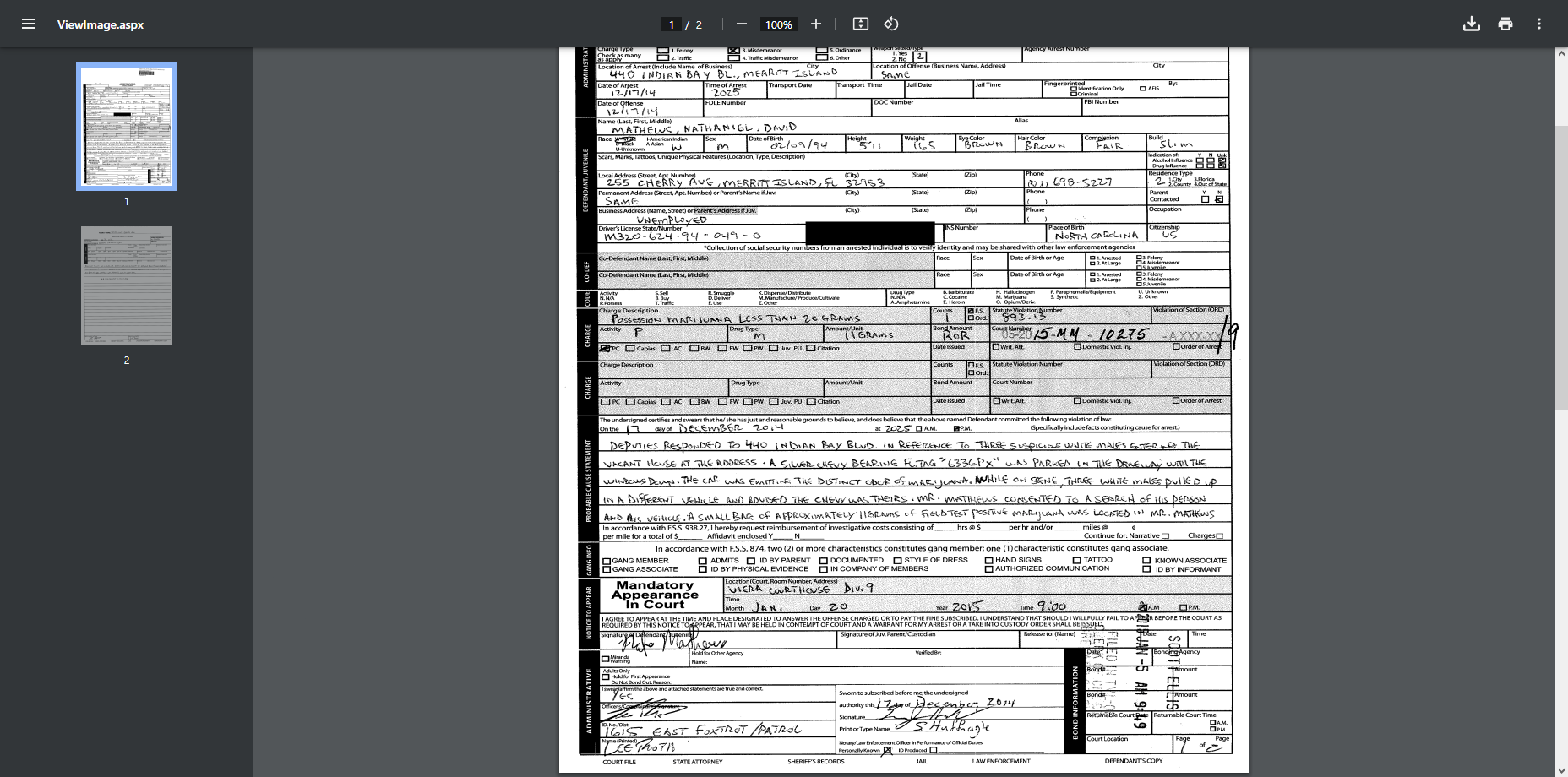Open the more actions menu
The image size is (1568, 777).
[1538, 24]
